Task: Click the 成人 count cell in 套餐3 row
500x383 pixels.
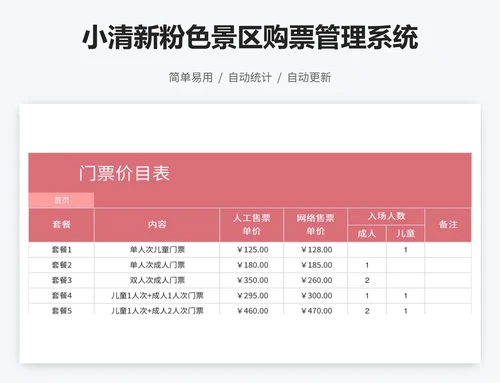Action: click(367, 280)
